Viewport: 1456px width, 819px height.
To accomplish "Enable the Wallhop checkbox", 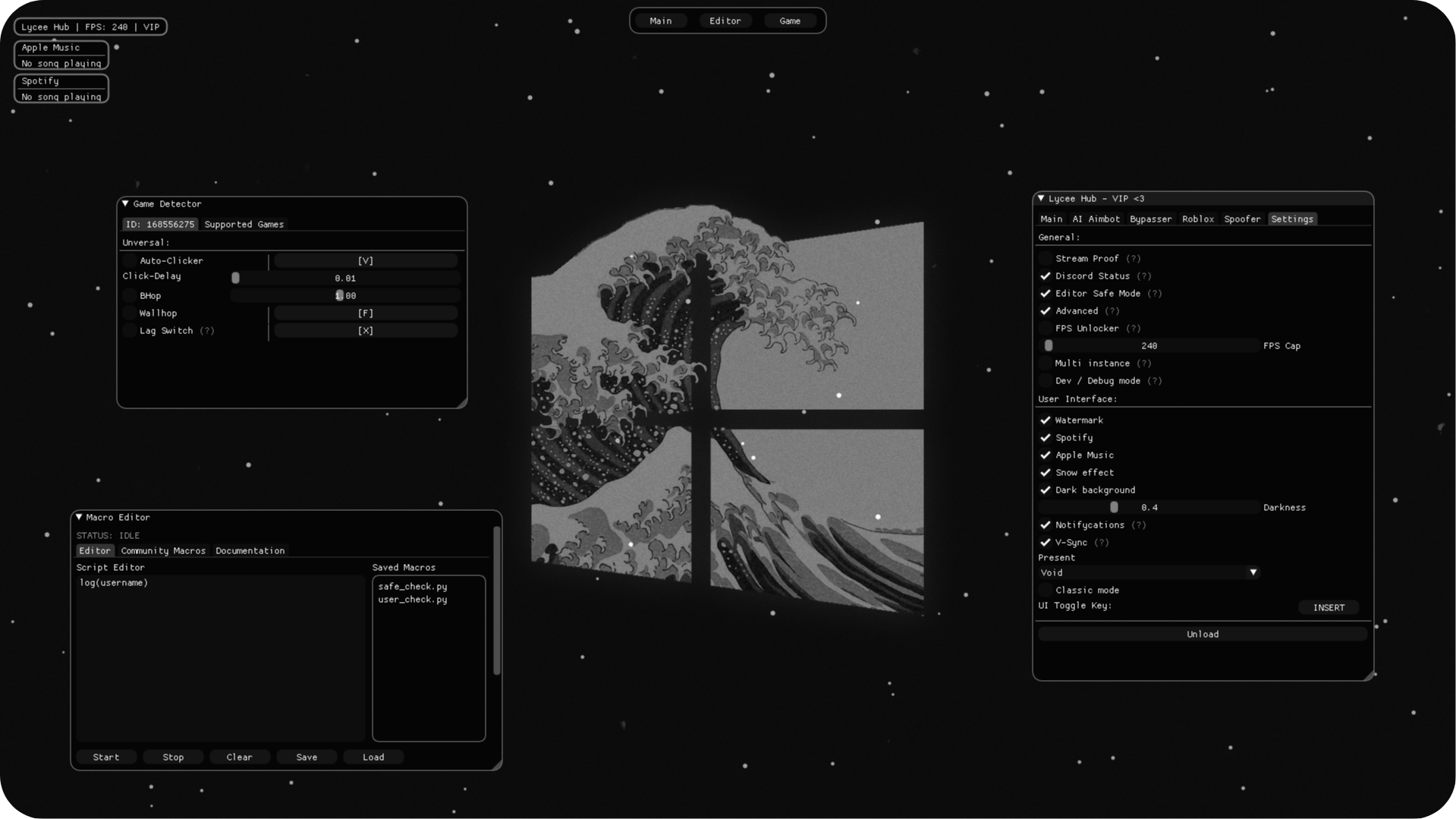I will coord(130,313).
